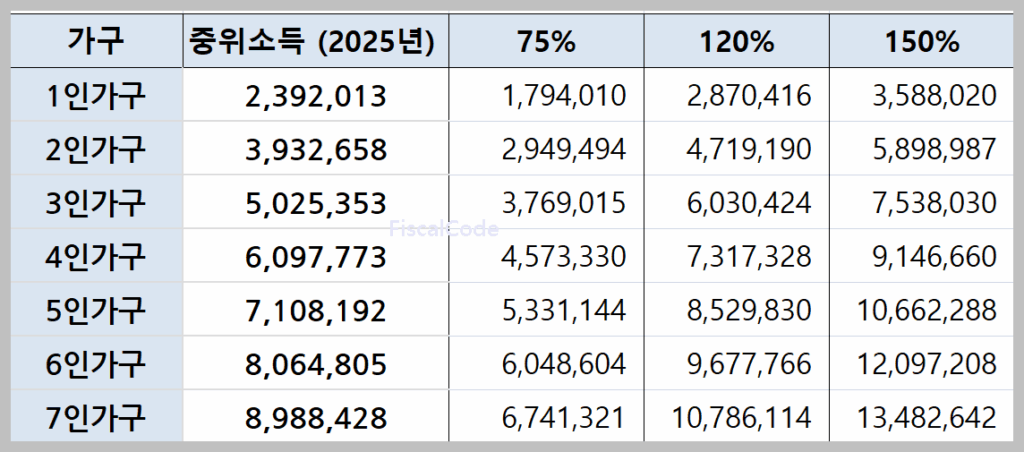Click the 6인가구 row label
The width and height of the screenshot is (1024, 452).
point(96,364)
